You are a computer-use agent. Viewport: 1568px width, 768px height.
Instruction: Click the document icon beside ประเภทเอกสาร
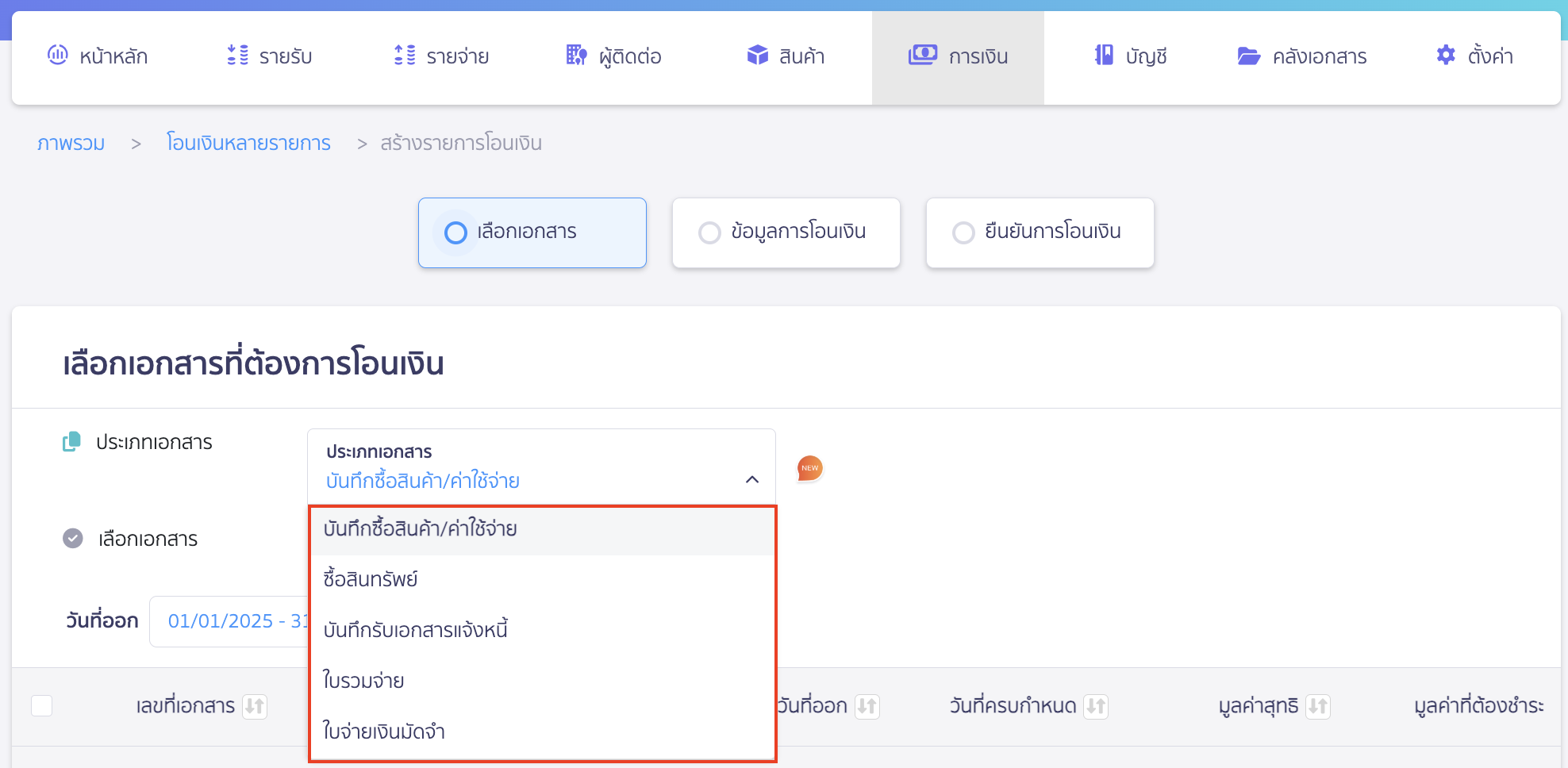[x=71, y=442]
